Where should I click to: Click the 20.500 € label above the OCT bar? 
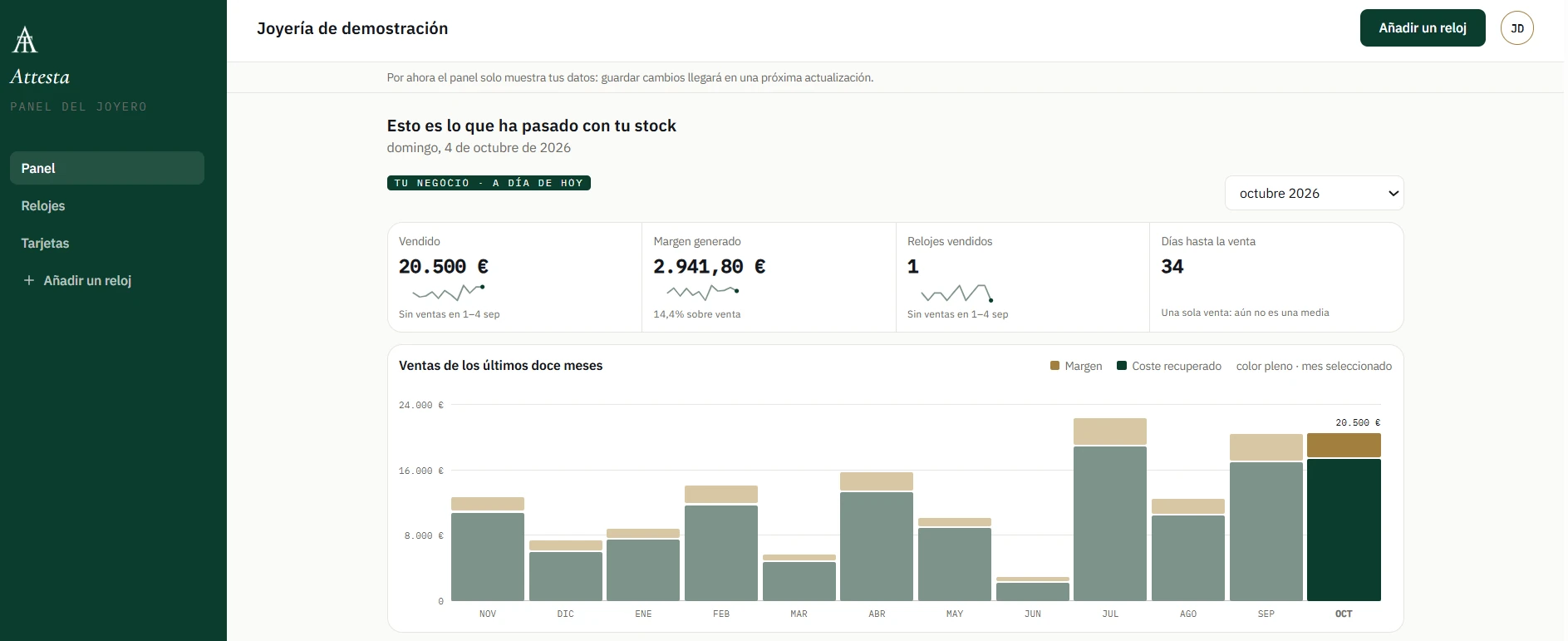[x=1358, y=422]
